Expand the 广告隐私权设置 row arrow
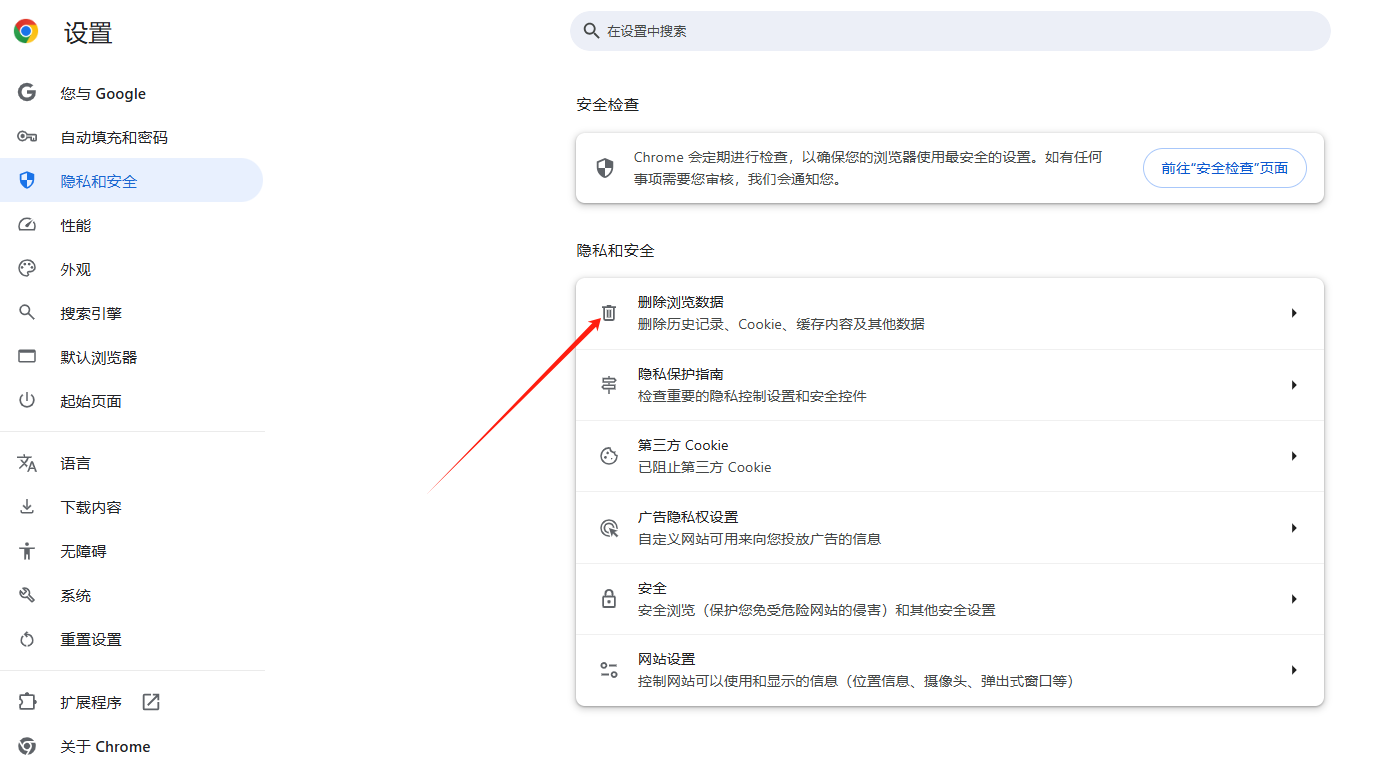1389x765 pixels. click(x=1294, y=528)
